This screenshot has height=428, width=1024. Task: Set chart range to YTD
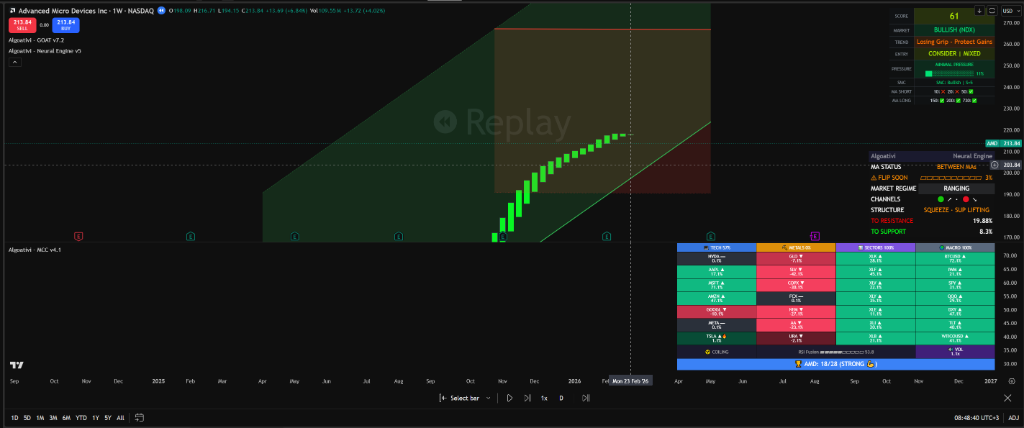81,418
